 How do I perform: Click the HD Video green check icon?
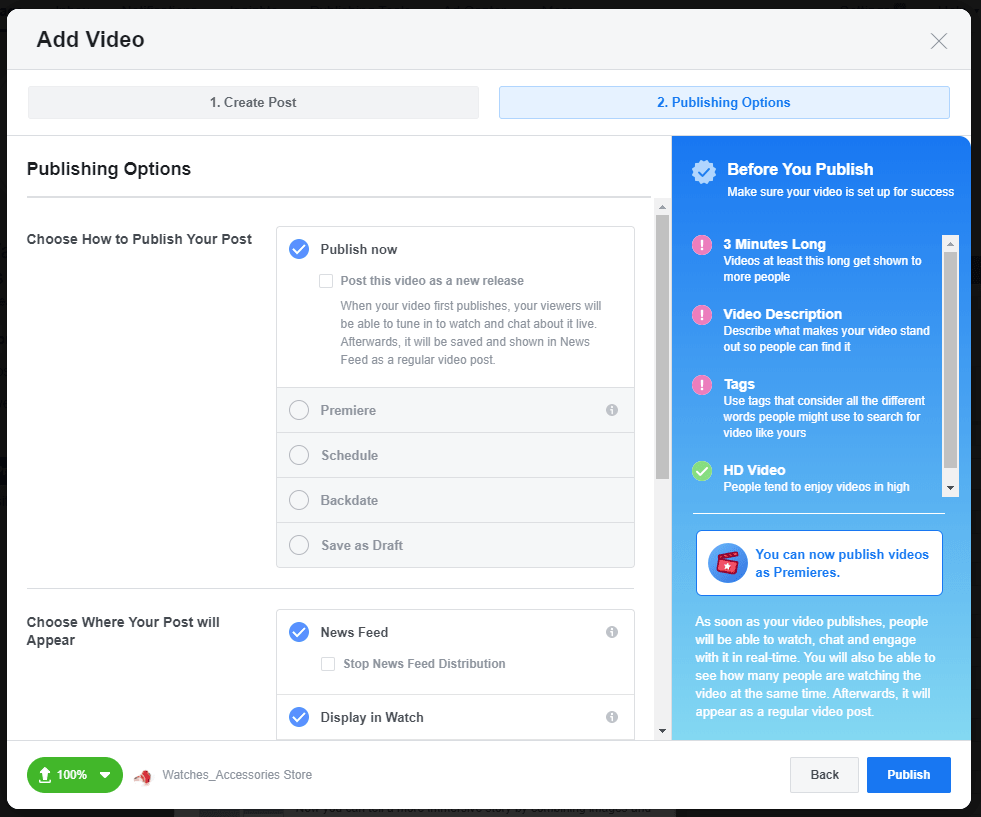pyautogui.click(x=702, y=471)
